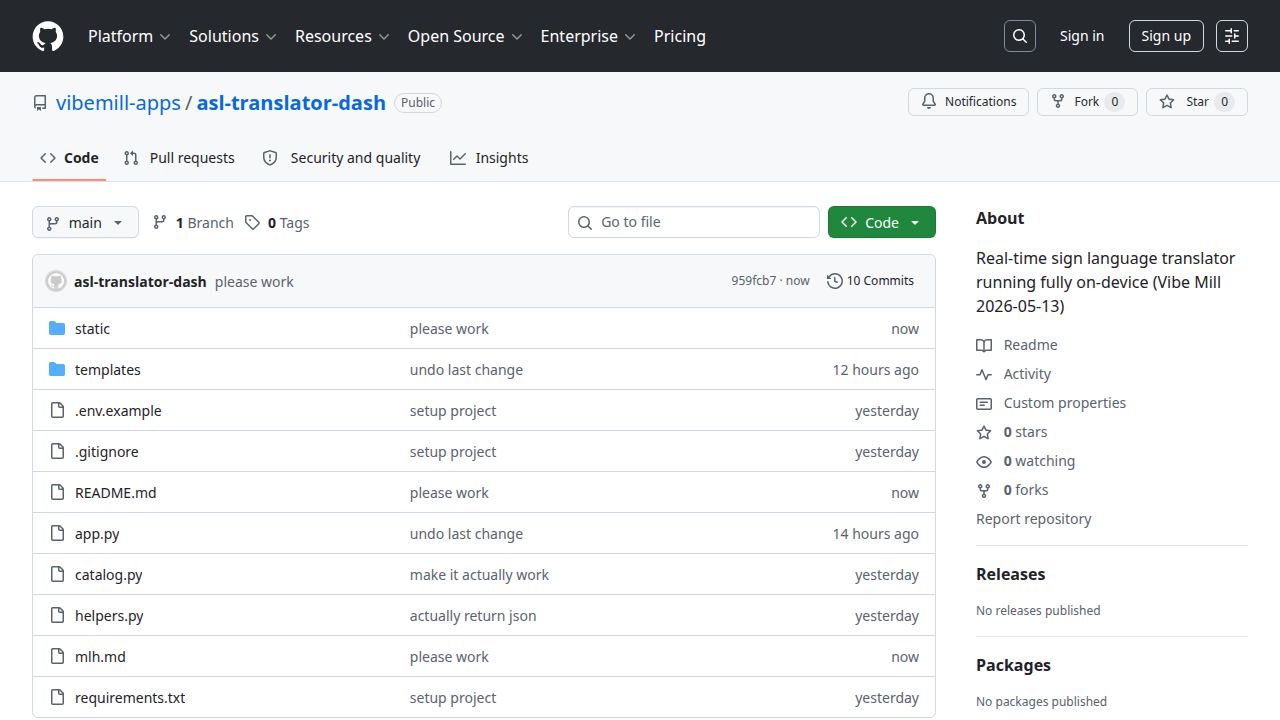Click the Sign up button
The height and width of the screenshot is (720, 1280).
(x=1166, y=36)
